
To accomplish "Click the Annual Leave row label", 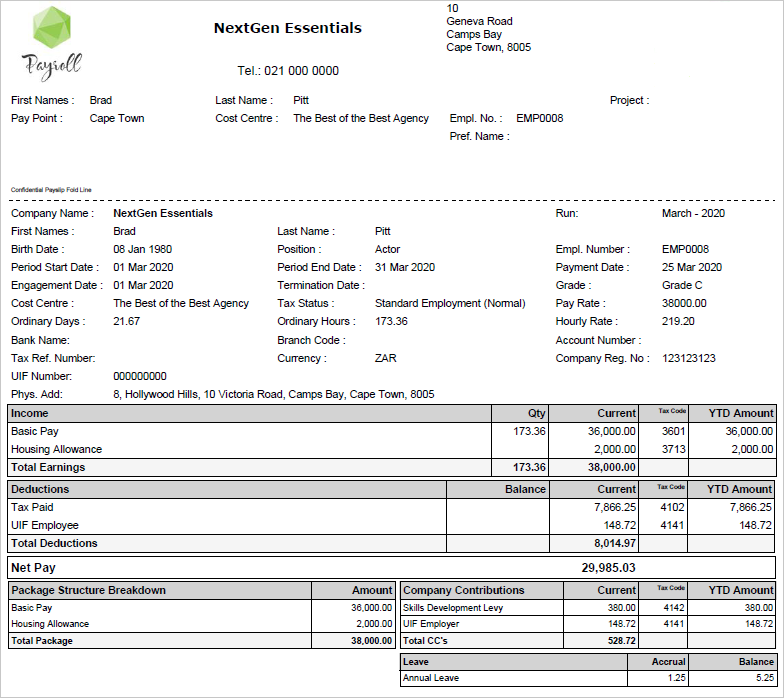I will (431, 678).
